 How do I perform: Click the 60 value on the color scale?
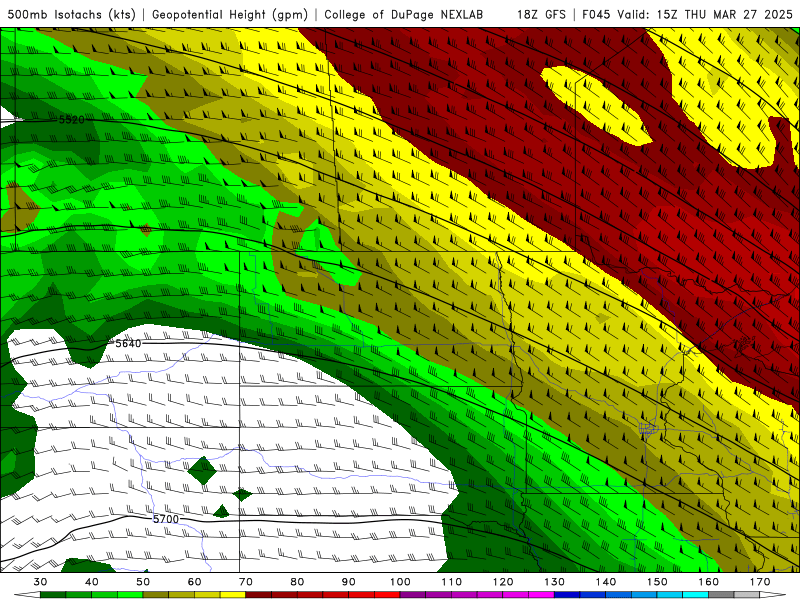tap(194, 582)
